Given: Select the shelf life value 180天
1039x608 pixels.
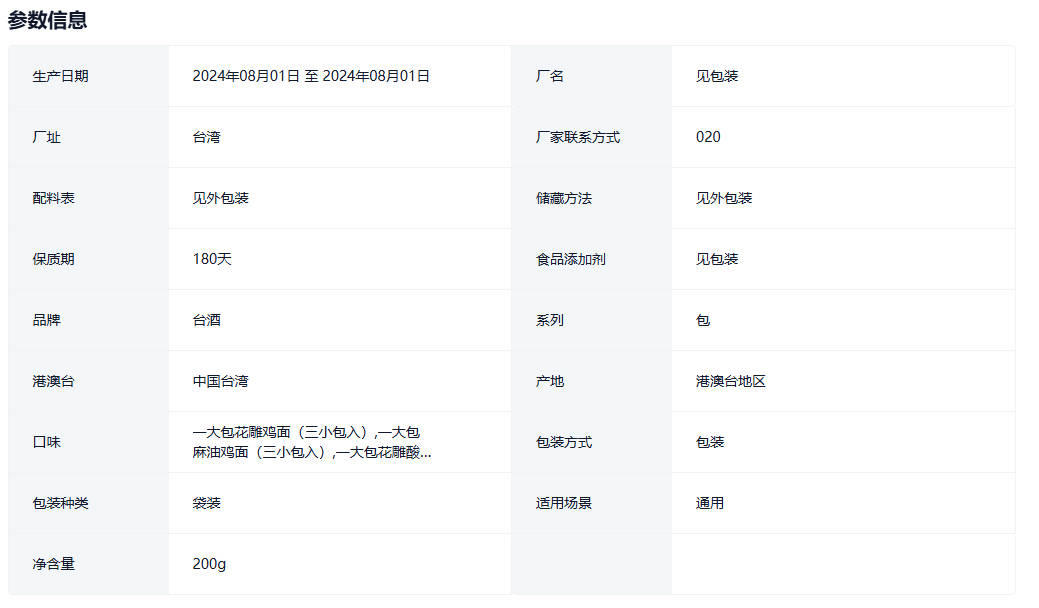Looking at the screenshot, I should pos(212,259).
